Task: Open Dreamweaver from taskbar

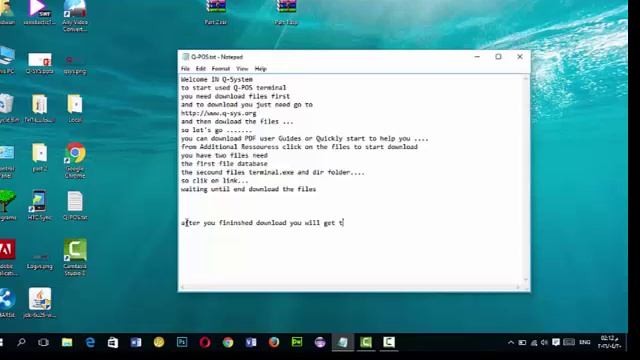Action: [x=297, y=342]
